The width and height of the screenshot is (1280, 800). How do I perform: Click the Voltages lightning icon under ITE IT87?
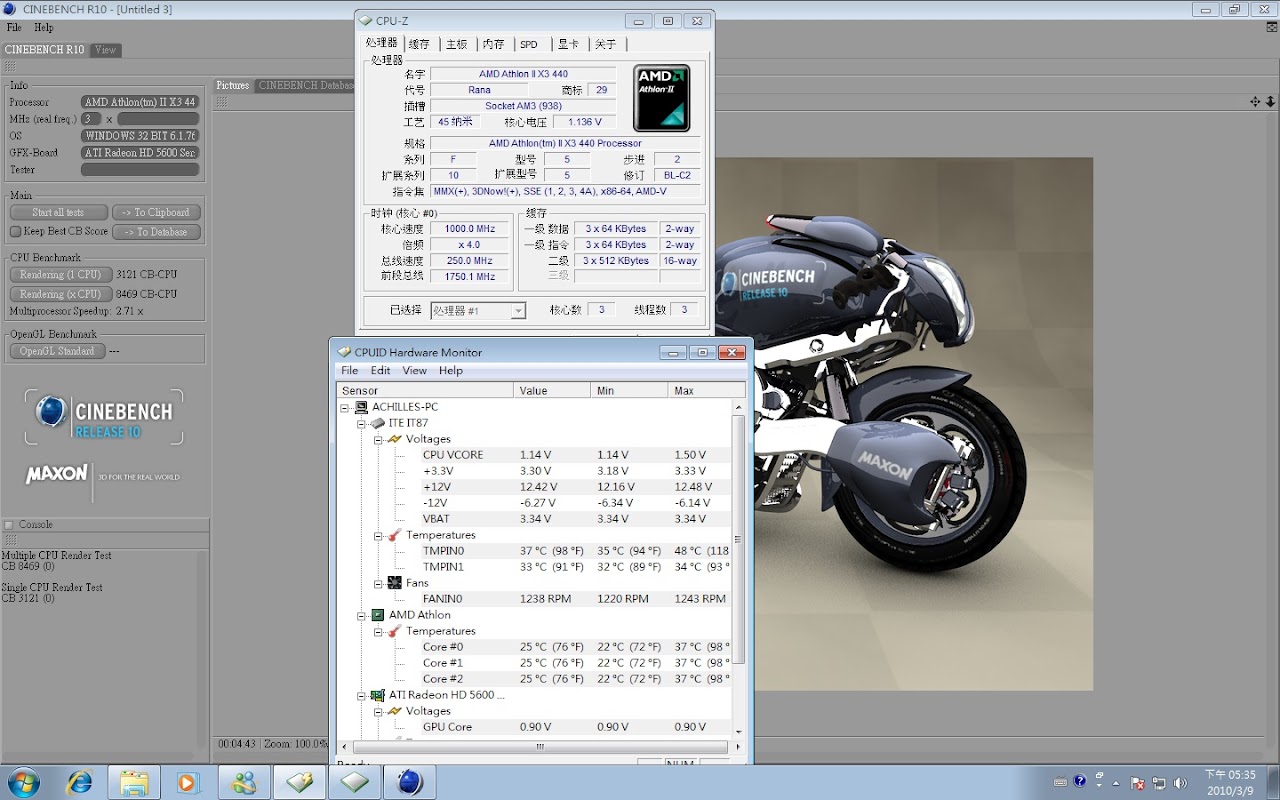[x=394, y=439]
